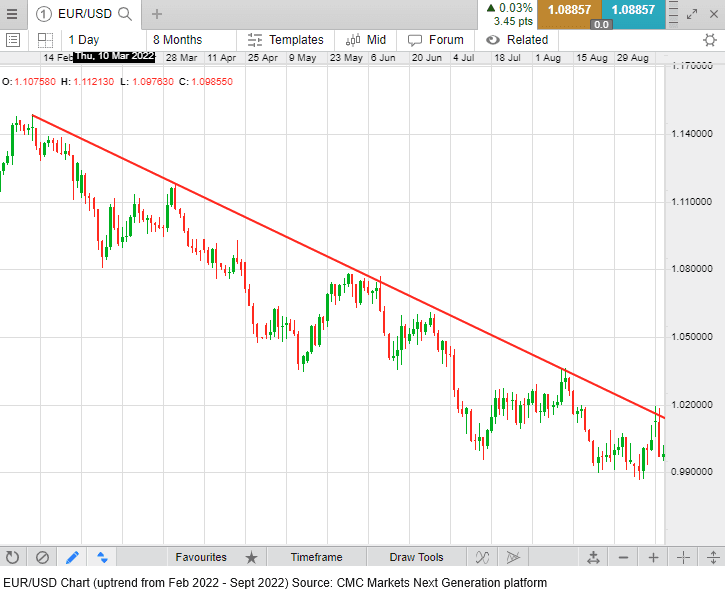Image resolution: width=725 pixels, height=595 pixels.
Task: Open the Forum button
Action: click(x=436, y=40)
